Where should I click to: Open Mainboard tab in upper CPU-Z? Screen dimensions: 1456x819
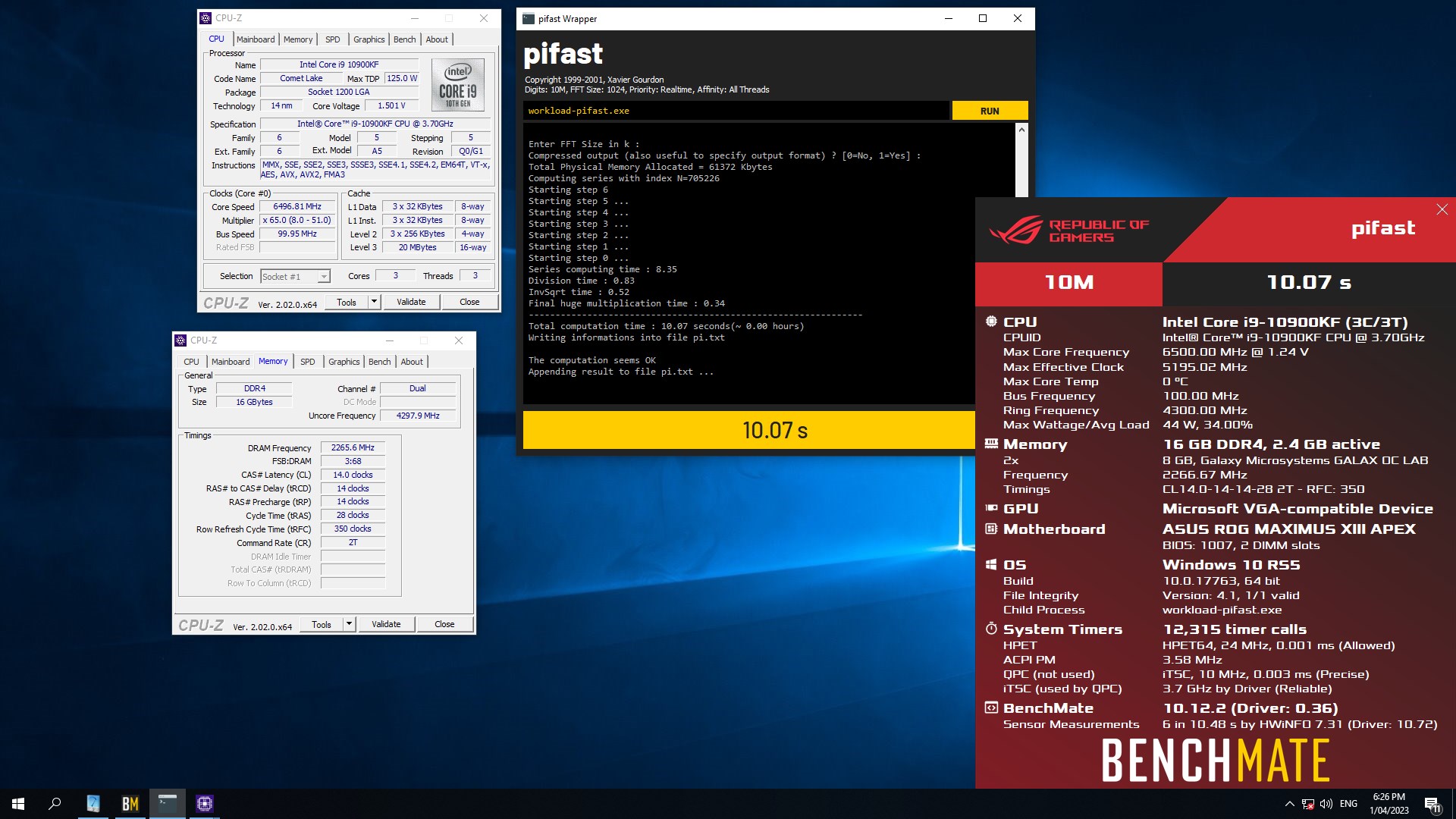pyautogui.click(x=256, y=39)
